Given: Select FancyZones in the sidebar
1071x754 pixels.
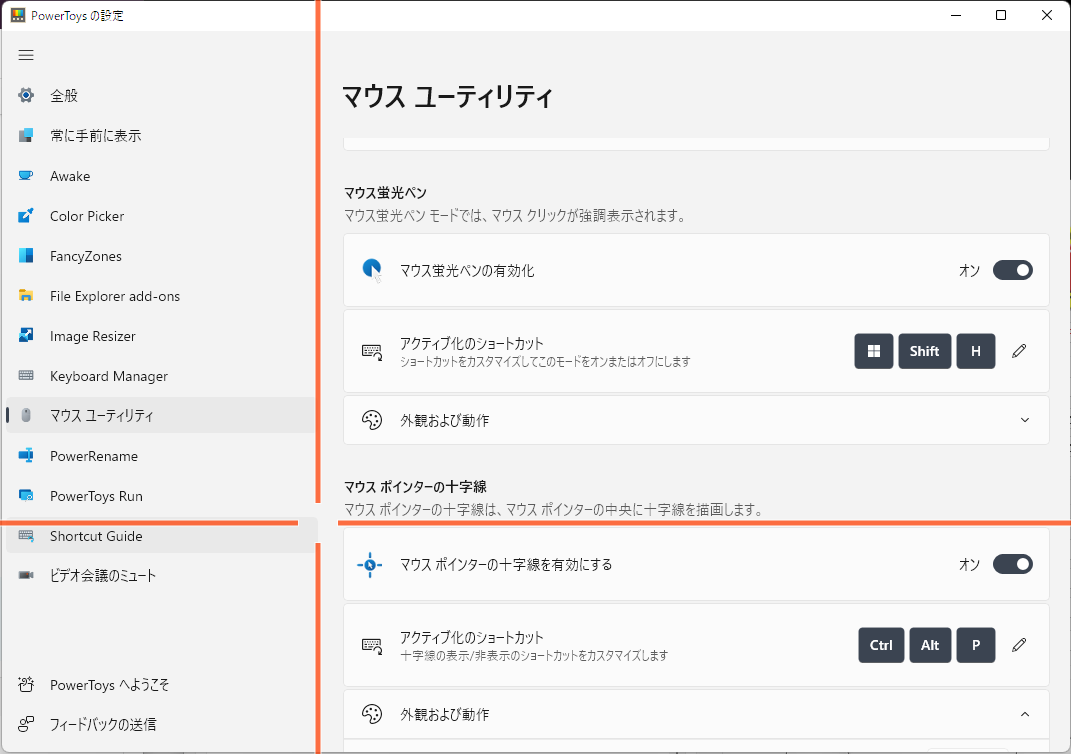Looking at the screenshot, I should click(161, 256).
